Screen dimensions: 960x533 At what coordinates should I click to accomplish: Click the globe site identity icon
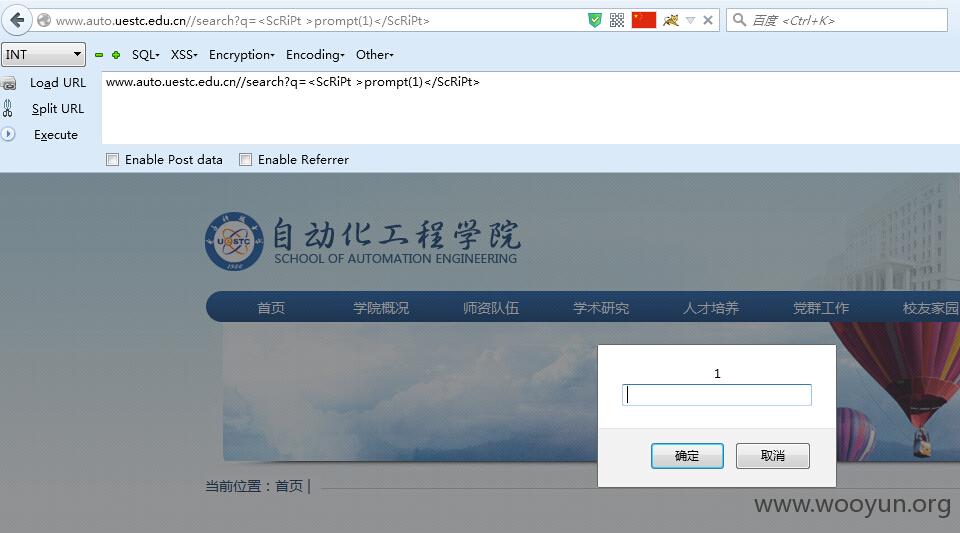pyautogui.click(x=44, y=20)
